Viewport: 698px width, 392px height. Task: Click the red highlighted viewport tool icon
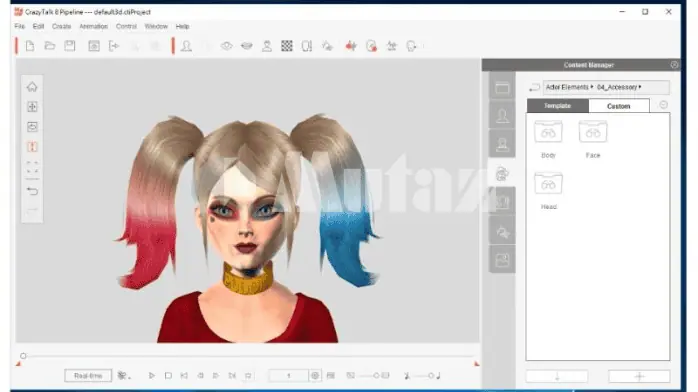pyautogui.click(x=32, y=147)
